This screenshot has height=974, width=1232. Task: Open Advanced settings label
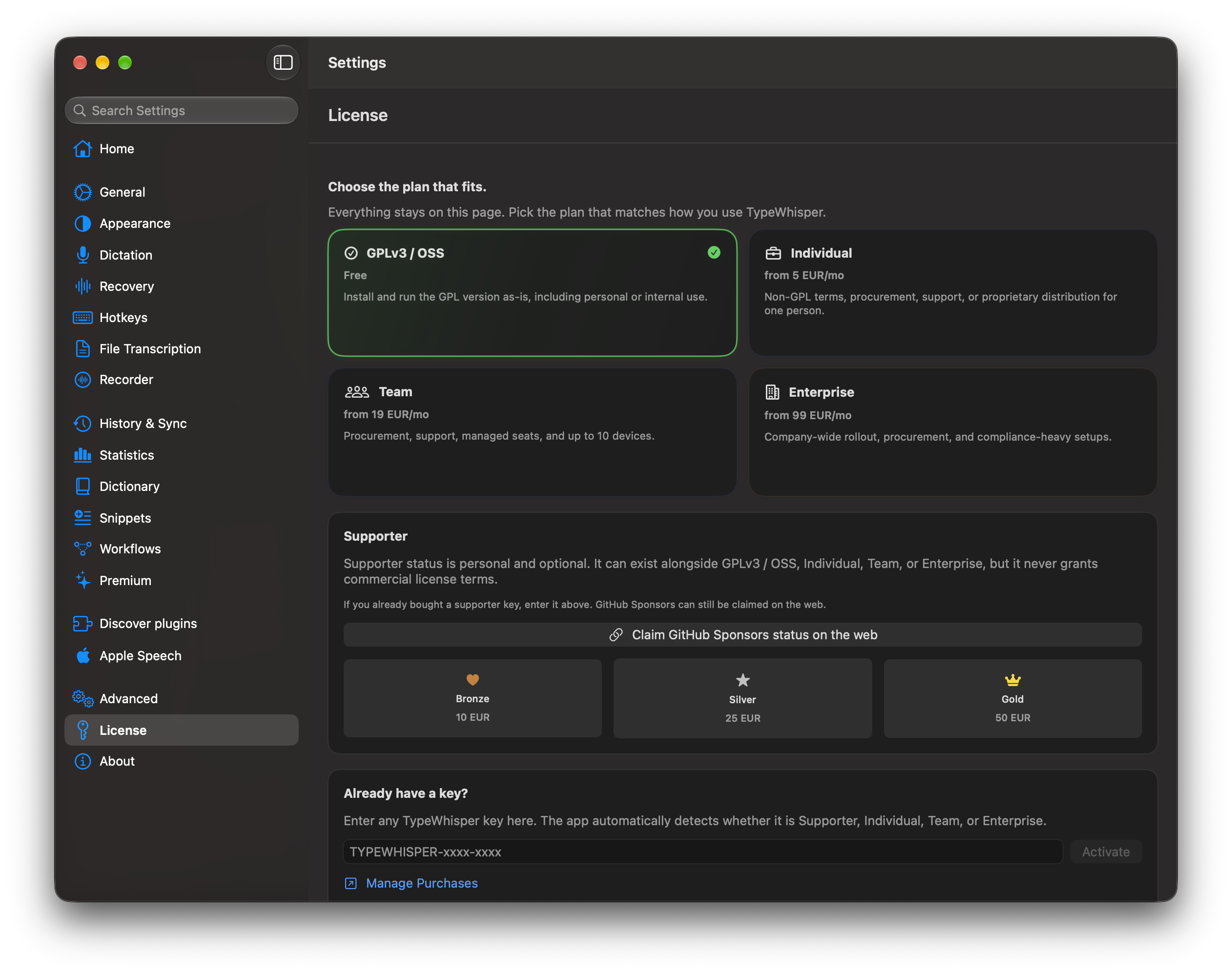(128, 699)
